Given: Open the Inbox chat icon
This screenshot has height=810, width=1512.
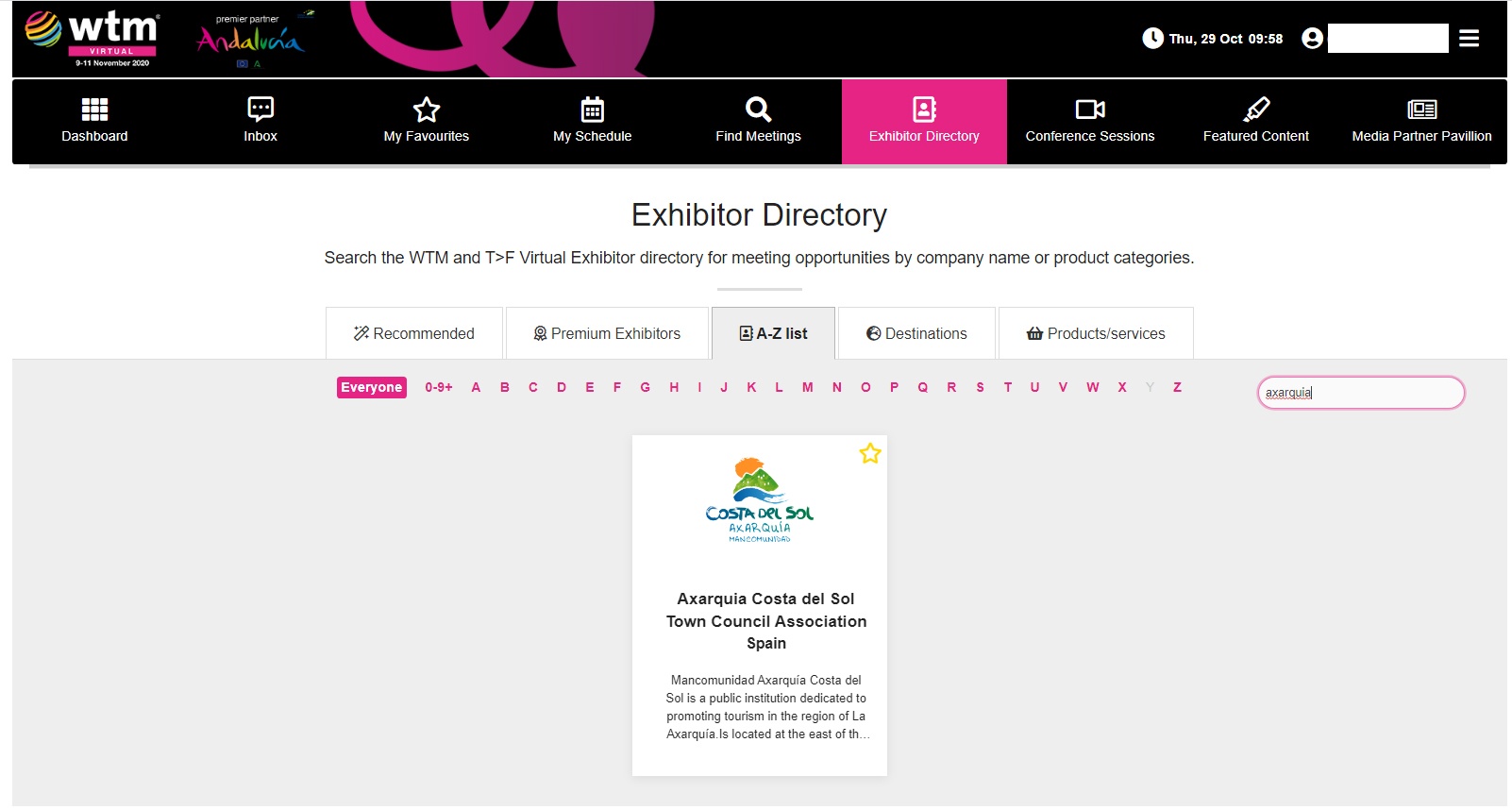Looking at the screenshot, I should 260,110.
